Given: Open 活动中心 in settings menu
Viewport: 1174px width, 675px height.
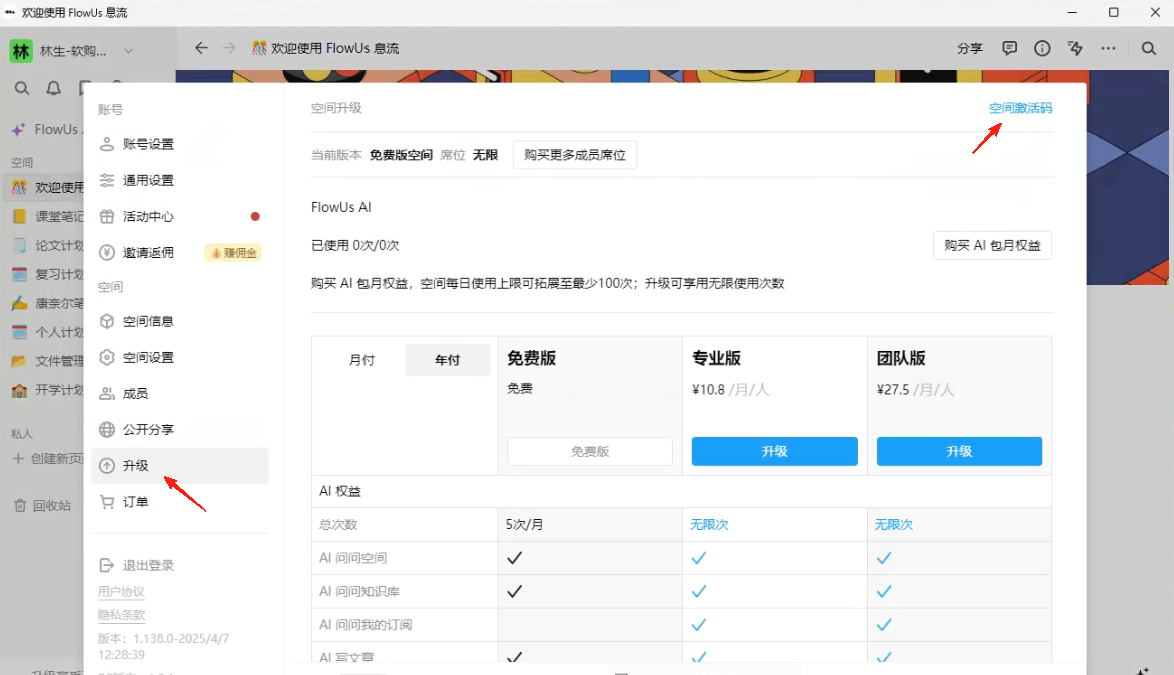Looking at the screenshot, I should click(180, 216).
